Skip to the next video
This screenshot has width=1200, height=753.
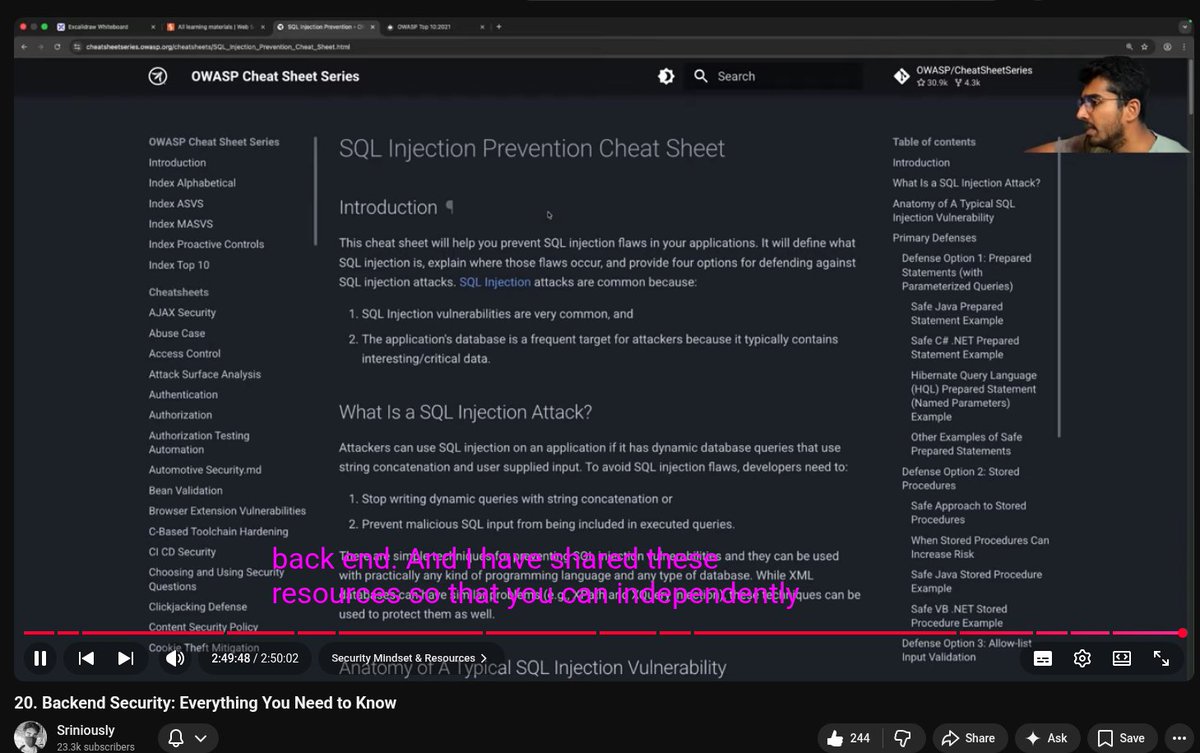click(126, 658)
